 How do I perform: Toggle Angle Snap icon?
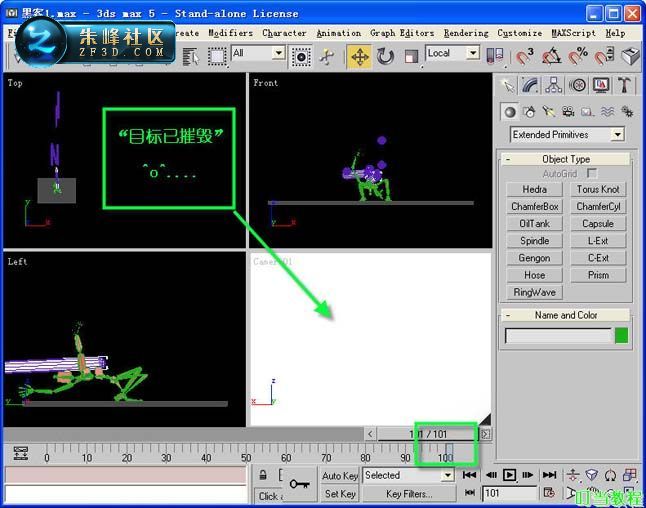point(551,56)
